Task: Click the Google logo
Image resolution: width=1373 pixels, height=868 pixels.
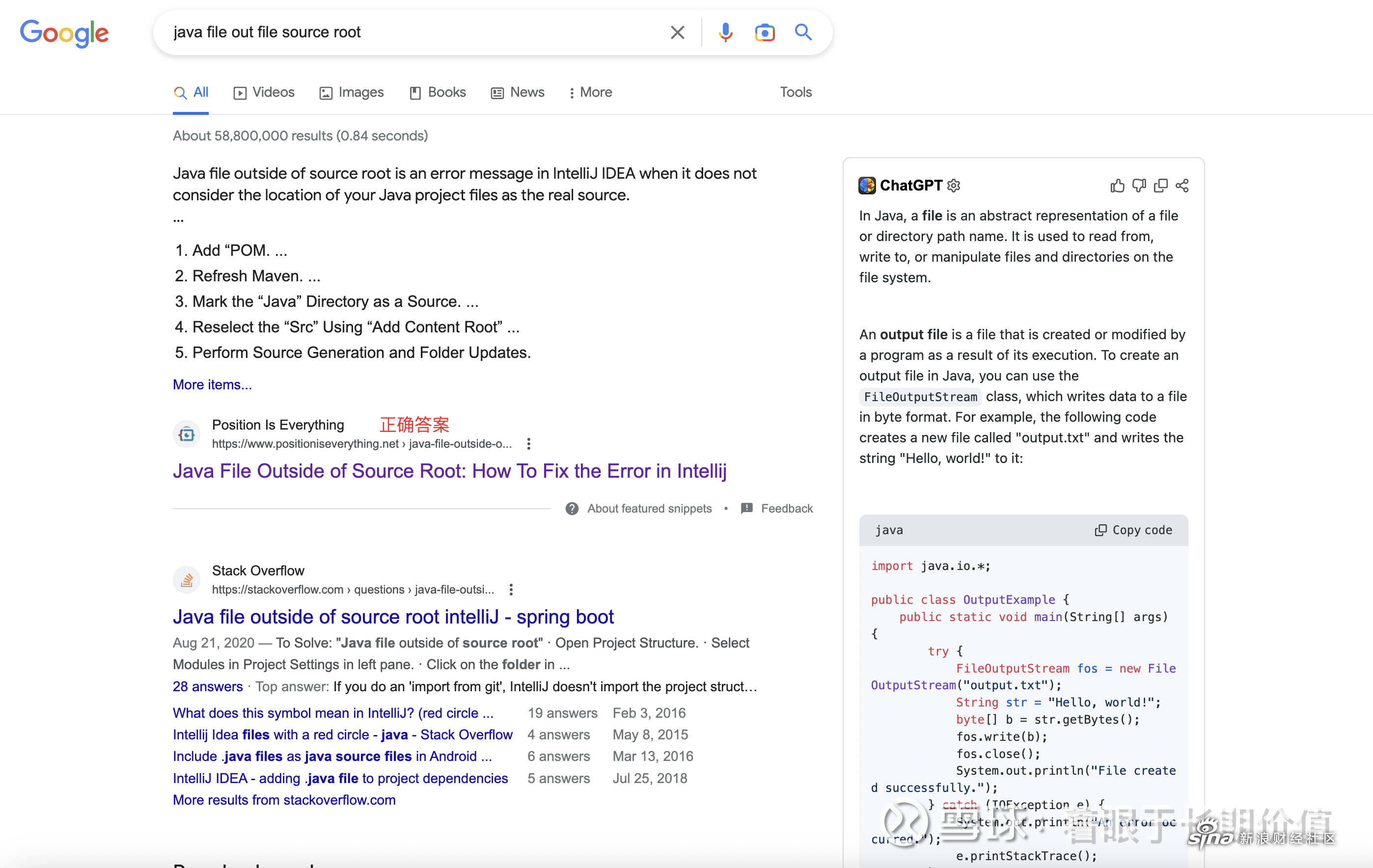Action: click(x=64, y=33)
